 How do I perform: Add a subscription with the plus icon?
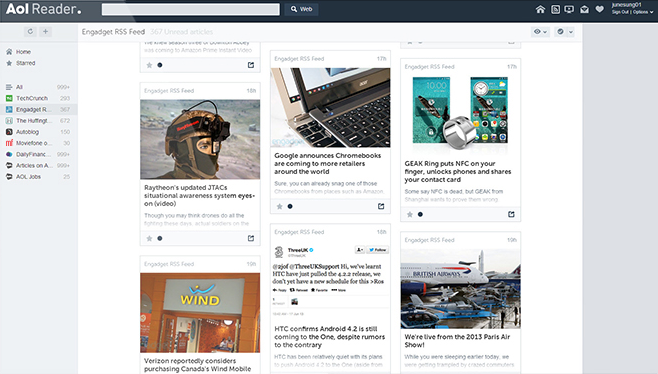pyautogui.click(x=45, y=31)
